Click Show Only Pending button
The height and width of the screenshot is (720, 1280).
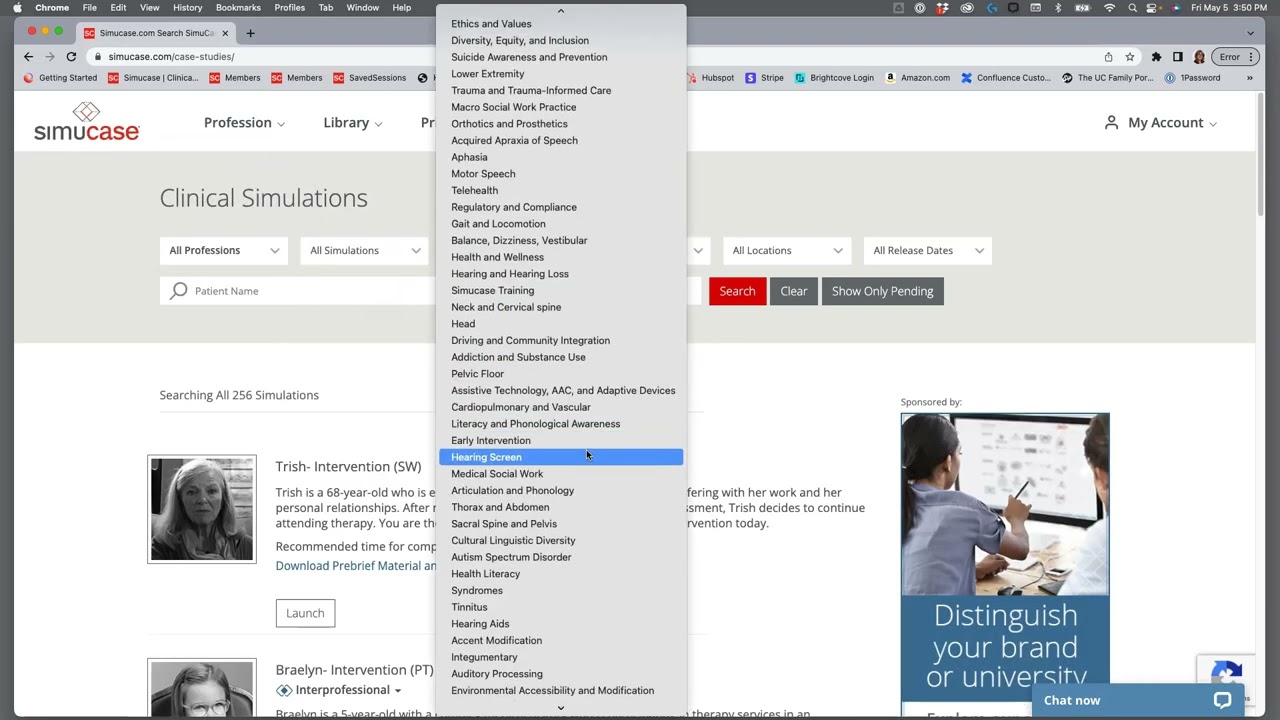882,291
